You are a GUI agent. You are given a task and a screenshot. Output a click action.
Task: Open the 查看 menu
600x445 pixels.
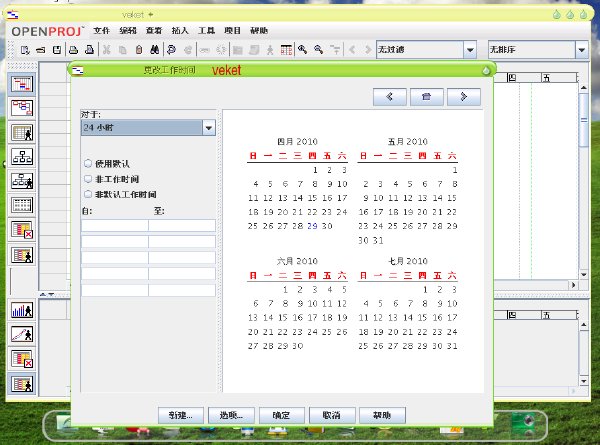click(x=154, y=31)
